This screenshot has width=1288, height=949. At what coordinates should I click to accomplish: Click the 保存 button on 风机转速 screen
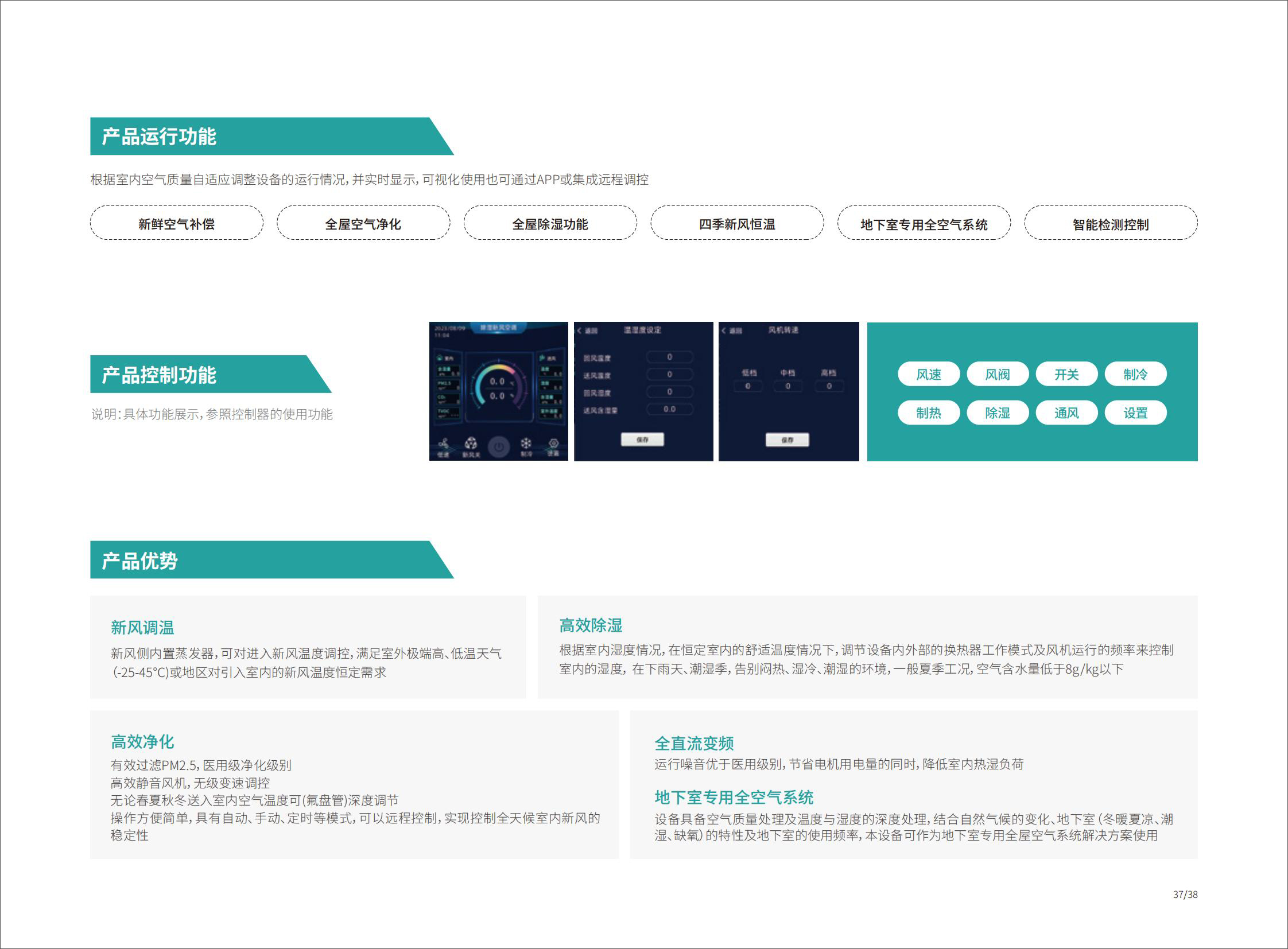click(787, 440)
